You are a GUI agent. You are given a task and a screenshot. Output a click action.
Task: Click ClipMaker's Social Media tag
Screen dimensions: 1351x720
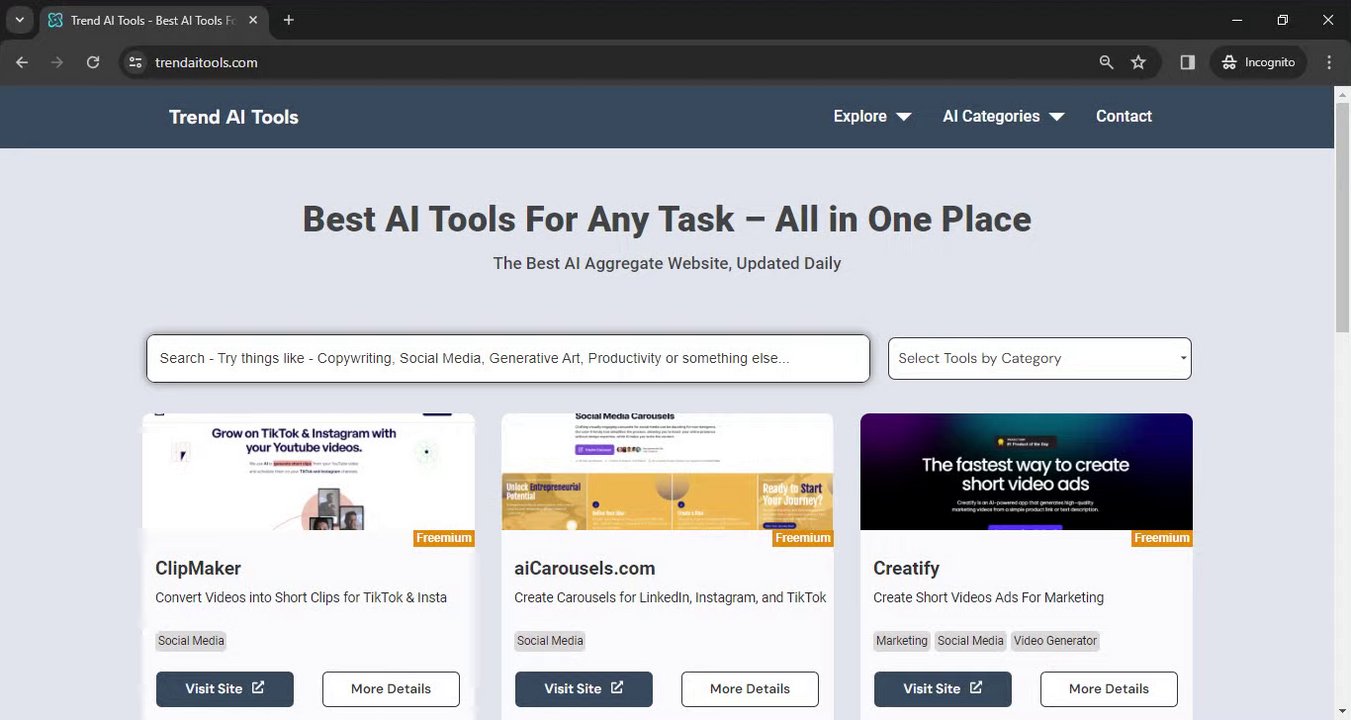191,641
